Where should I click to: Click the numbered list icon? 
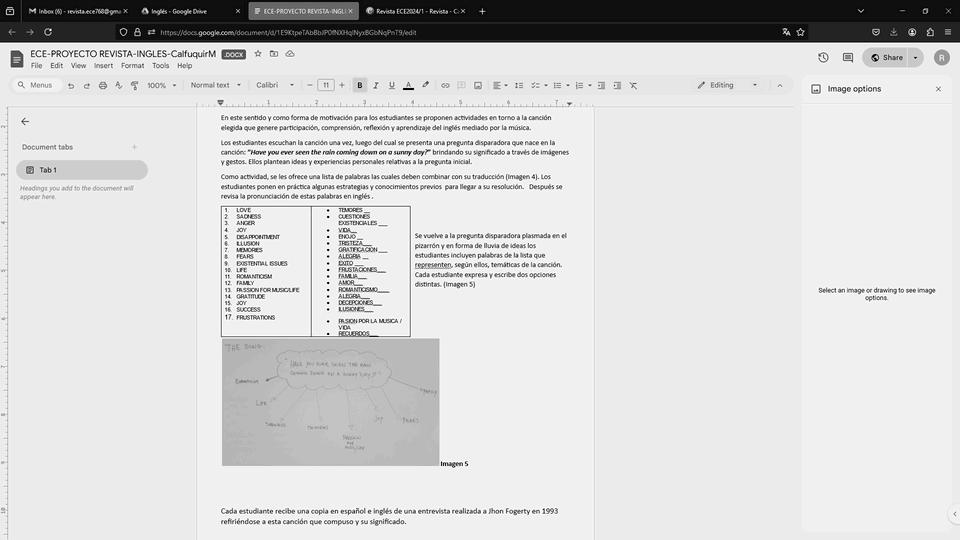(579, 85)
